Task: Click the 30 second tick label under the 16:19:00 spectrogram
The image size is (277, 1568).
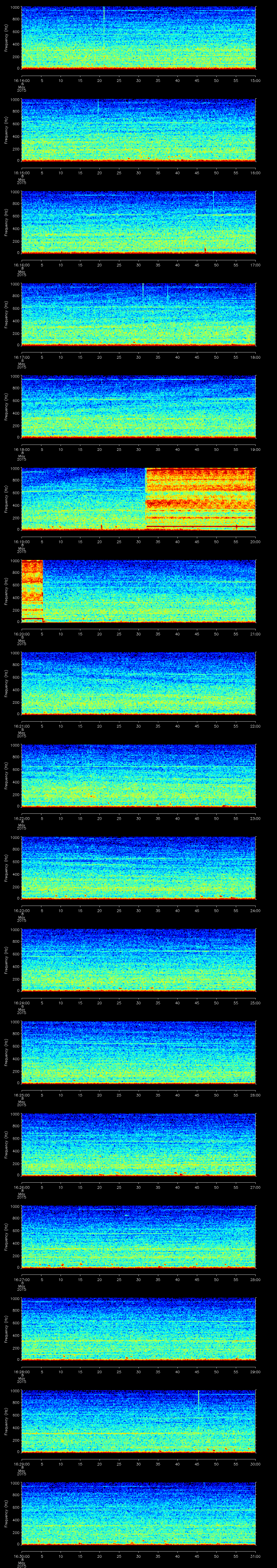Action: click(x=139, y=542)
